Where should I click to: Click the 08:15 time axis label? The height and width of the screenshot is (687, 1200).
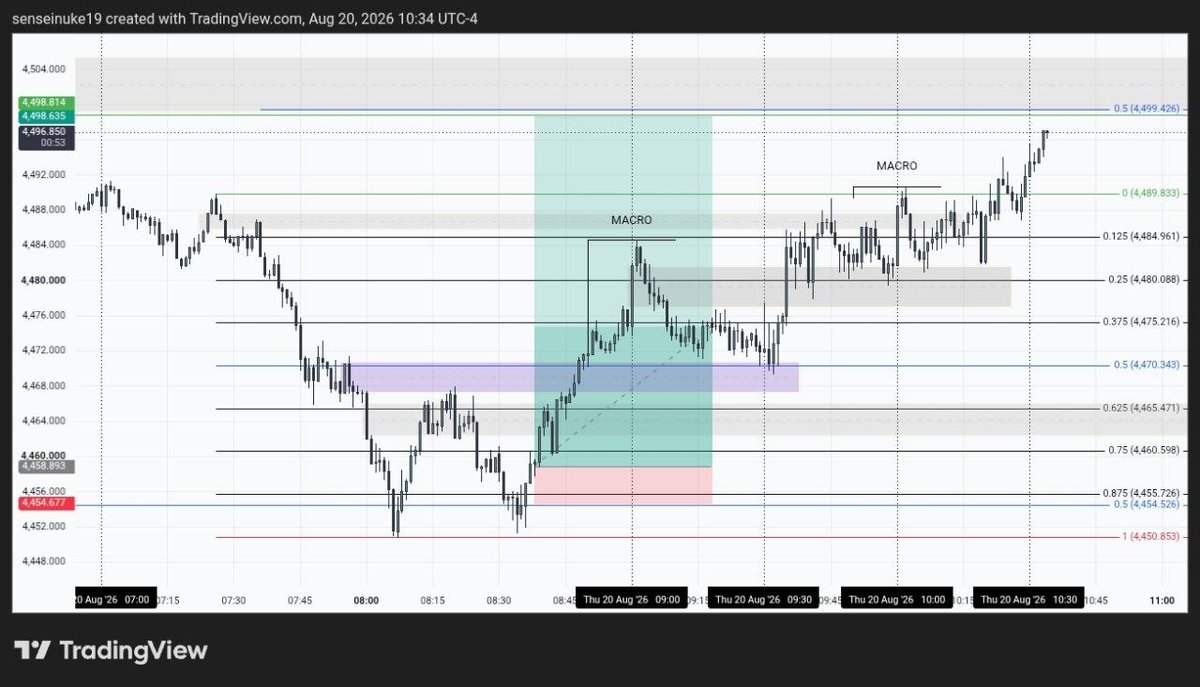tap(433, 601)
